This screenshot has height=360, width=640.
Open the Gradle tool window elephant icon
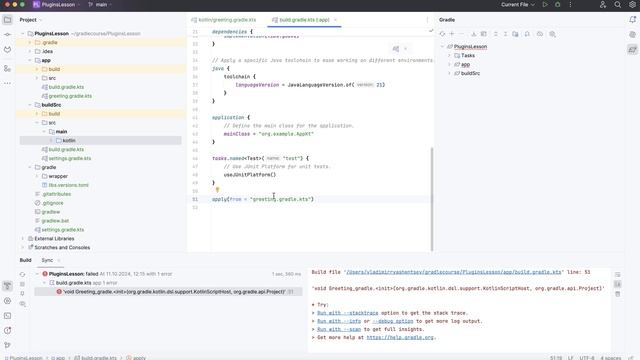coord(632,50)
